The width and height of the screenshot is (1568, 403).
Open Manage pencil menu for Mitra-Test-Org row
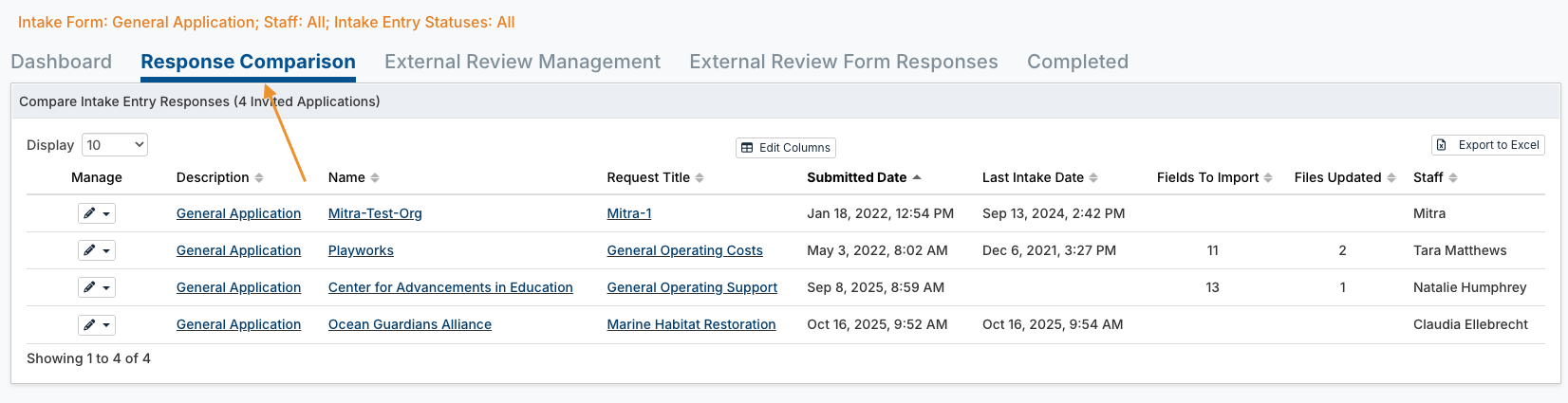pyautogui.click(x=97, y=213)
